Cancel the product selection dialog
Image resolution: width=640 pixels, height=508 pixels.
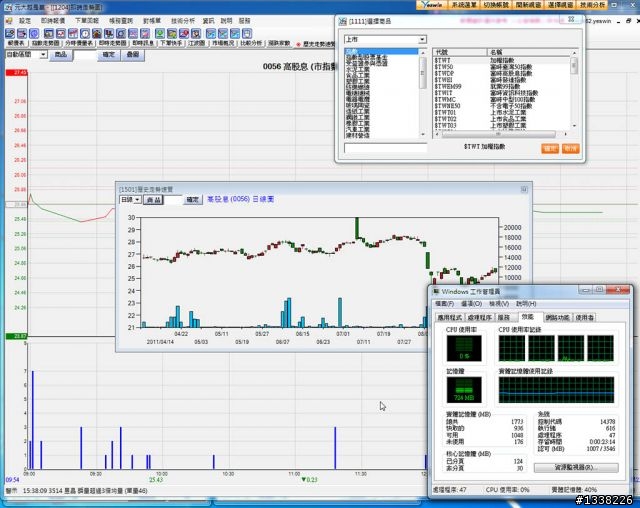(x=570, y=149)
